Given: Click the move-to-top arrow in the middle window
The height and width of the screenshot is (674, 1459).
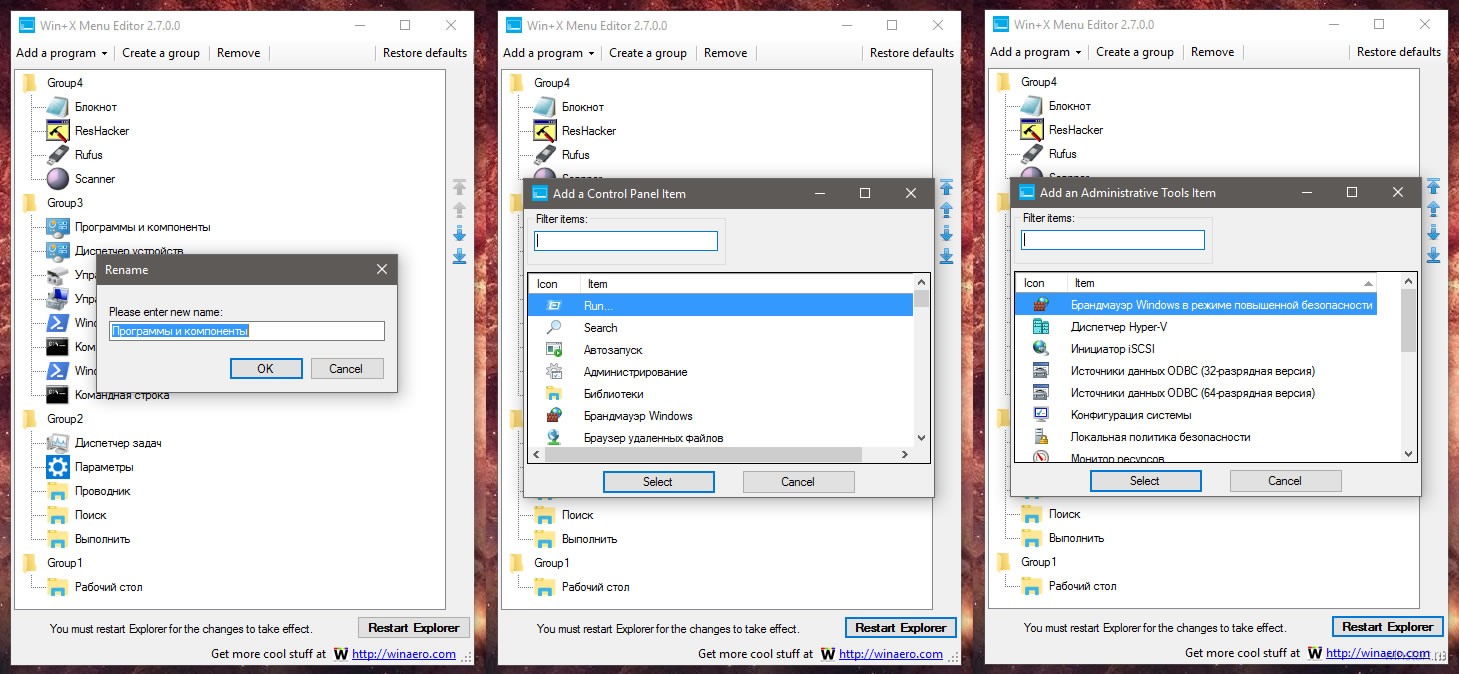Looking at the screenshot, I should 946,187.
